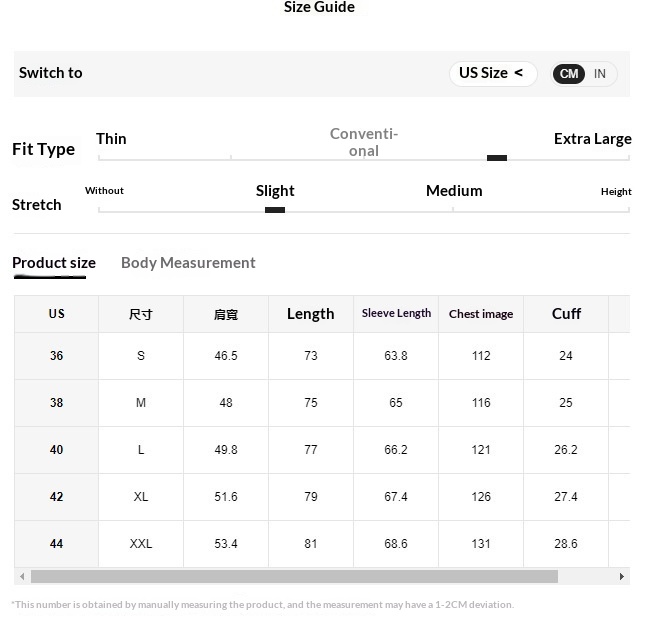Click the Cuff column header

coord(566,314)
